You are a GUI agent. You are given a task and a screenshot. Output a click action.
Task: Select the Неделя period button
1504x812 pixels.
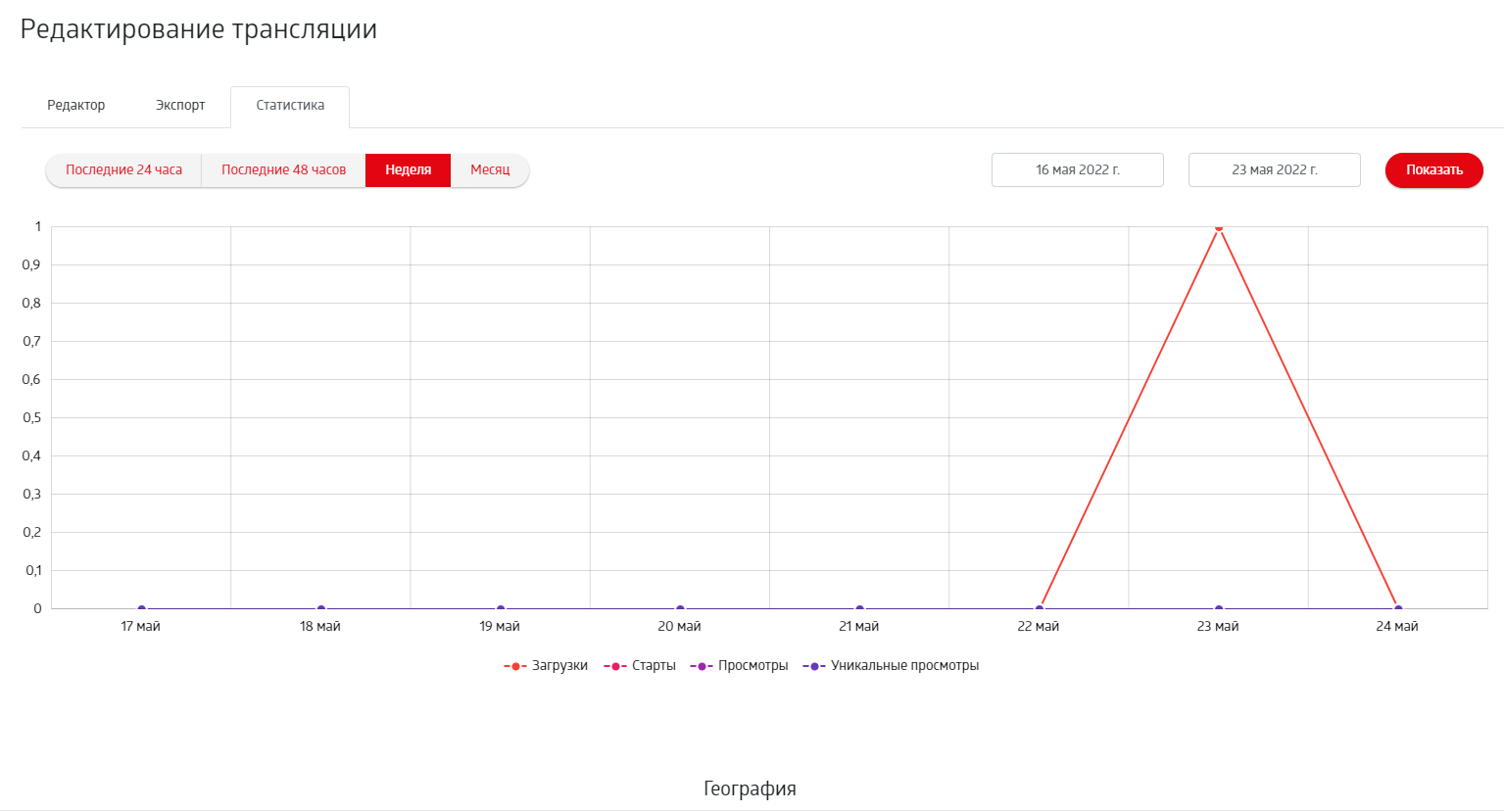click(408, 170)
